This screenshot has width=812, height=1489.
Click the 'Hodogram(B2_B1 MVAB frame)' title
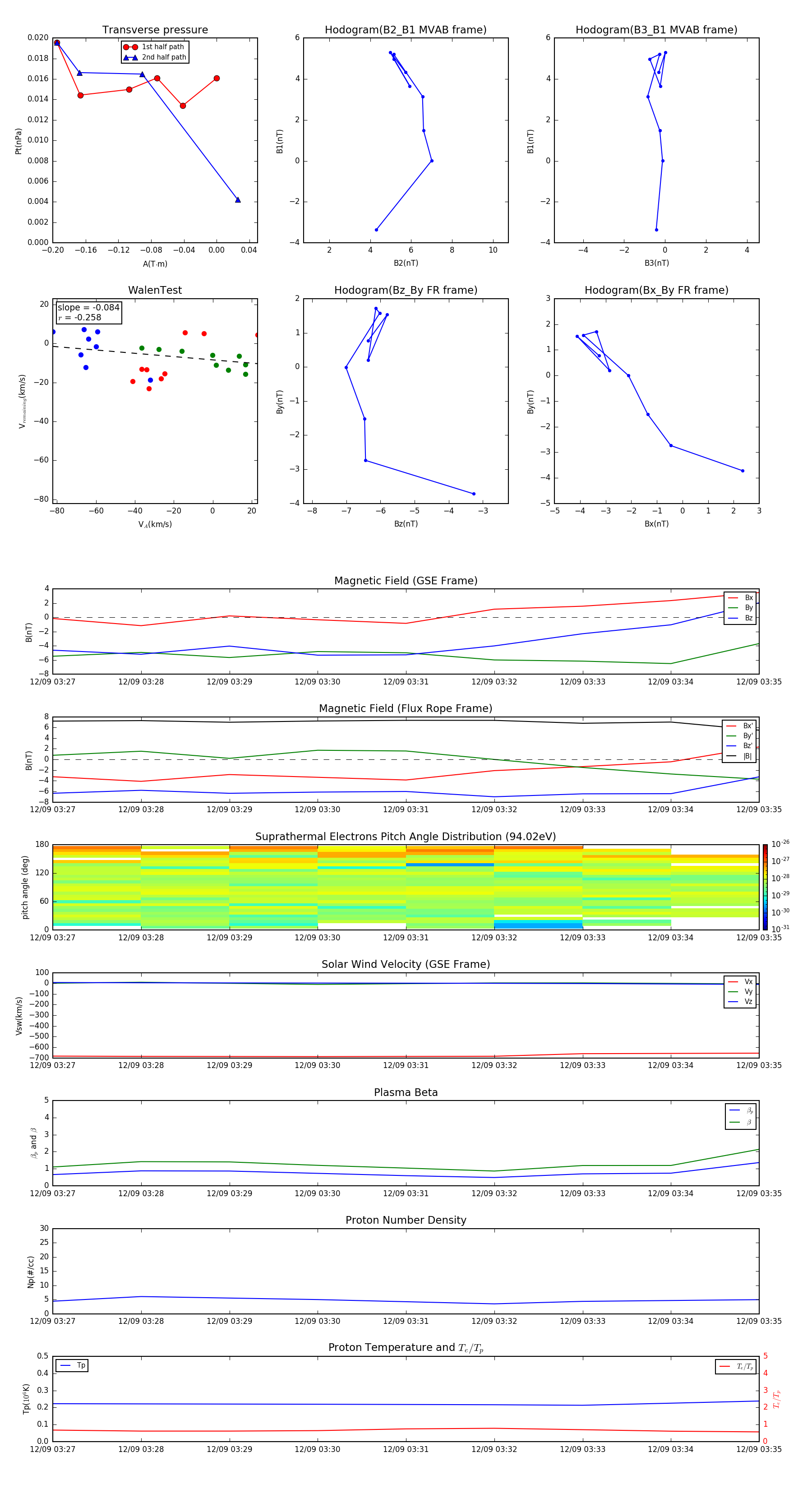pos(406,30)
